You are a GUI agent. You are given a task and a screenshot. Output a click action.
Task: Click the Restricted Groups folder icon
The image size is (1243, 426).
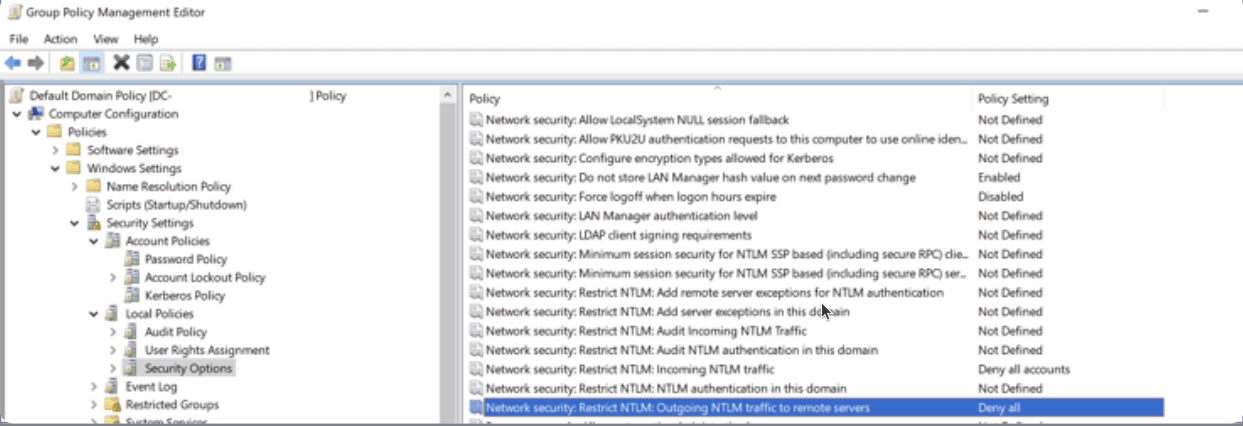tap(112, 405)
